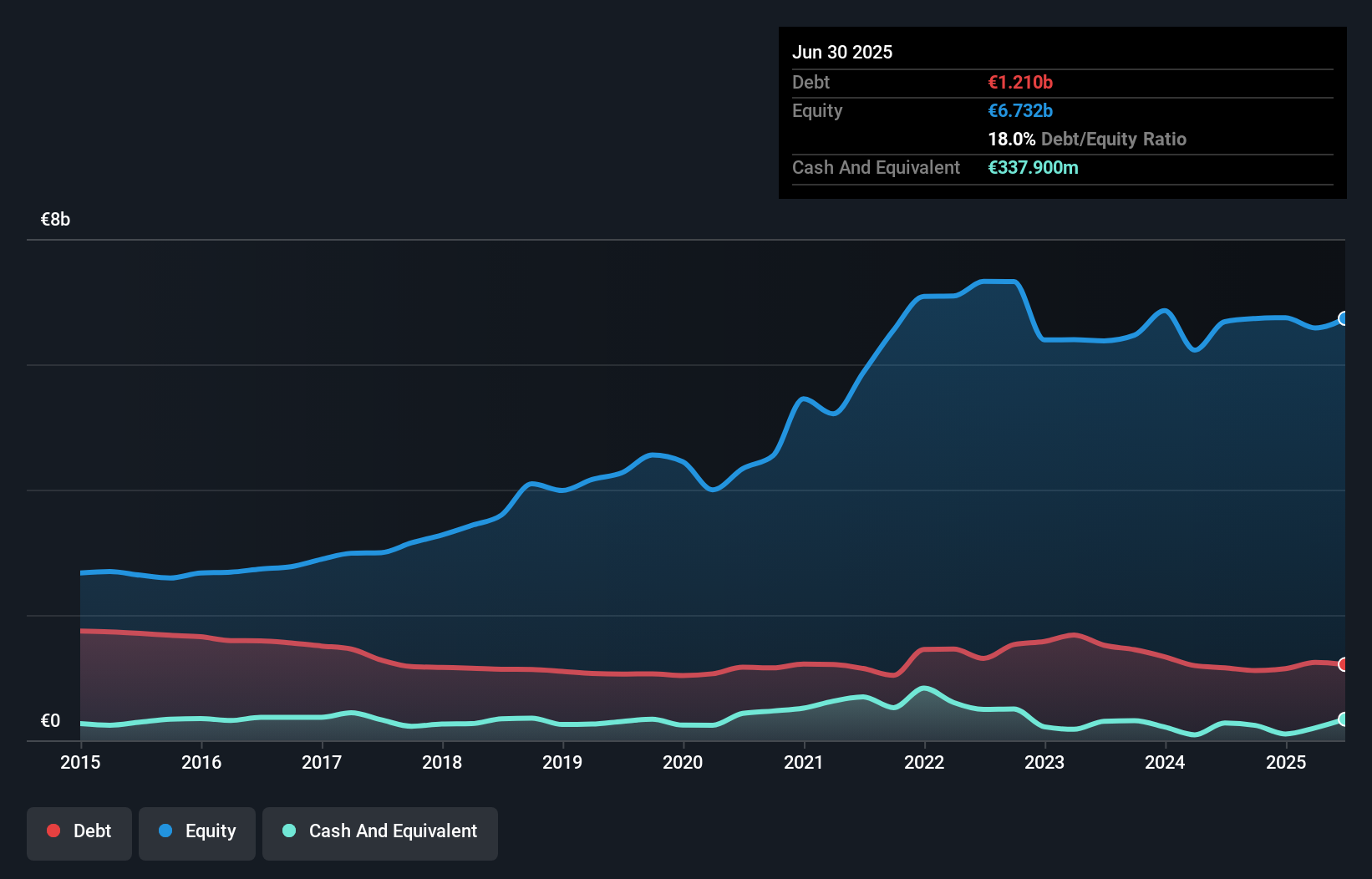Select the 2020 year label
Screen dimensions: 1372x879
pos(682,762)
